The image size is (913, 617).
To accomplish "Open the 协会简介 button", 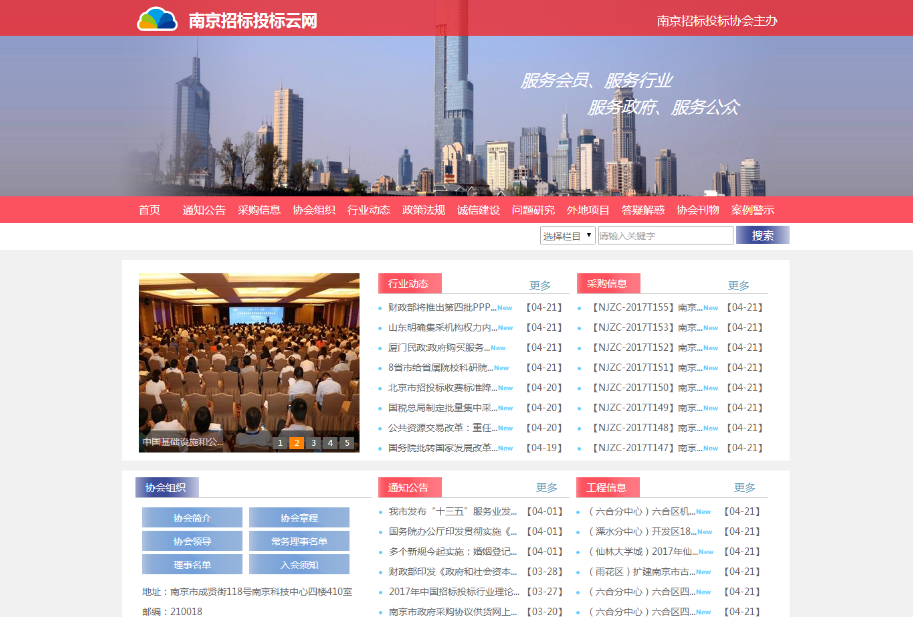I will 192,518.
